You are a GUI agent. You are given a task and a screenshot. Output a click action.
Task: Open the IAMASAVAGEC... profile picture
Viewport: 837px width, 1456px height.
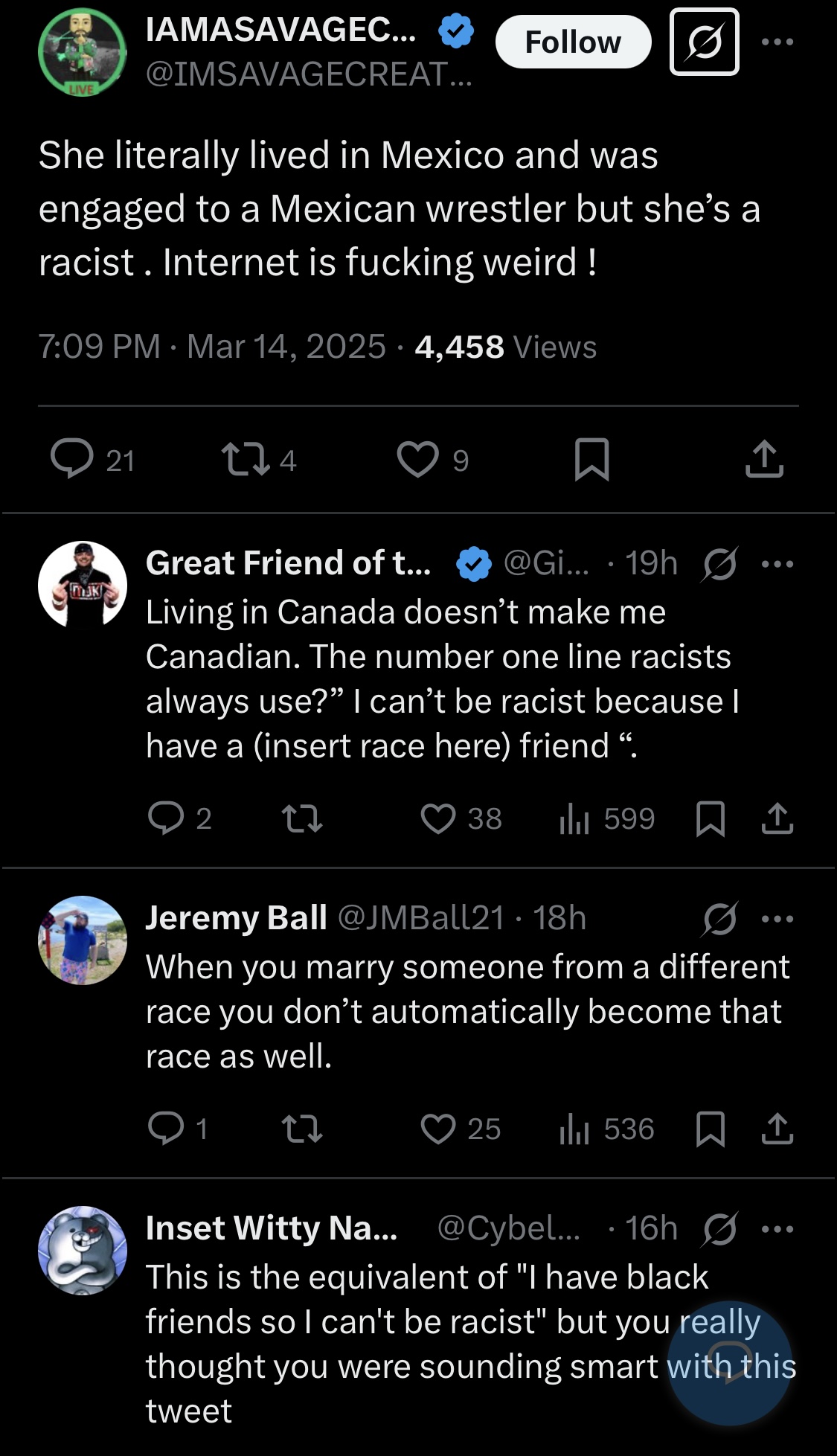coord(82,52)
